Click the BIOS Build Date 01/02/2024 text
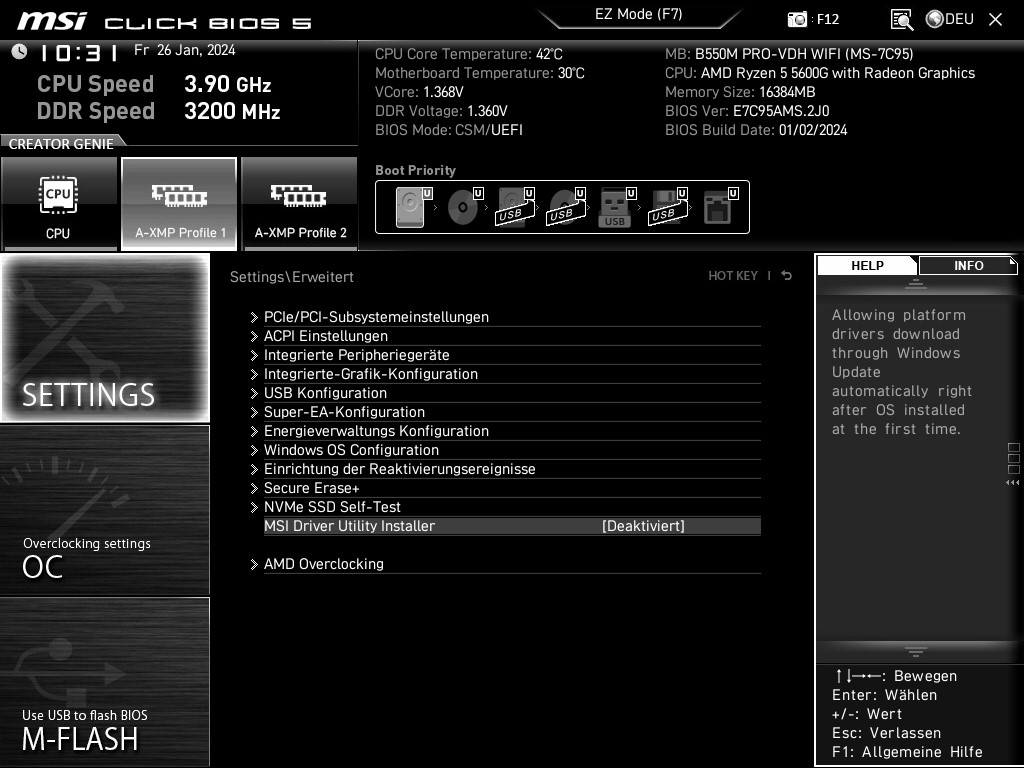Viewport: 1024px width, 768px height. click(756, 130)
